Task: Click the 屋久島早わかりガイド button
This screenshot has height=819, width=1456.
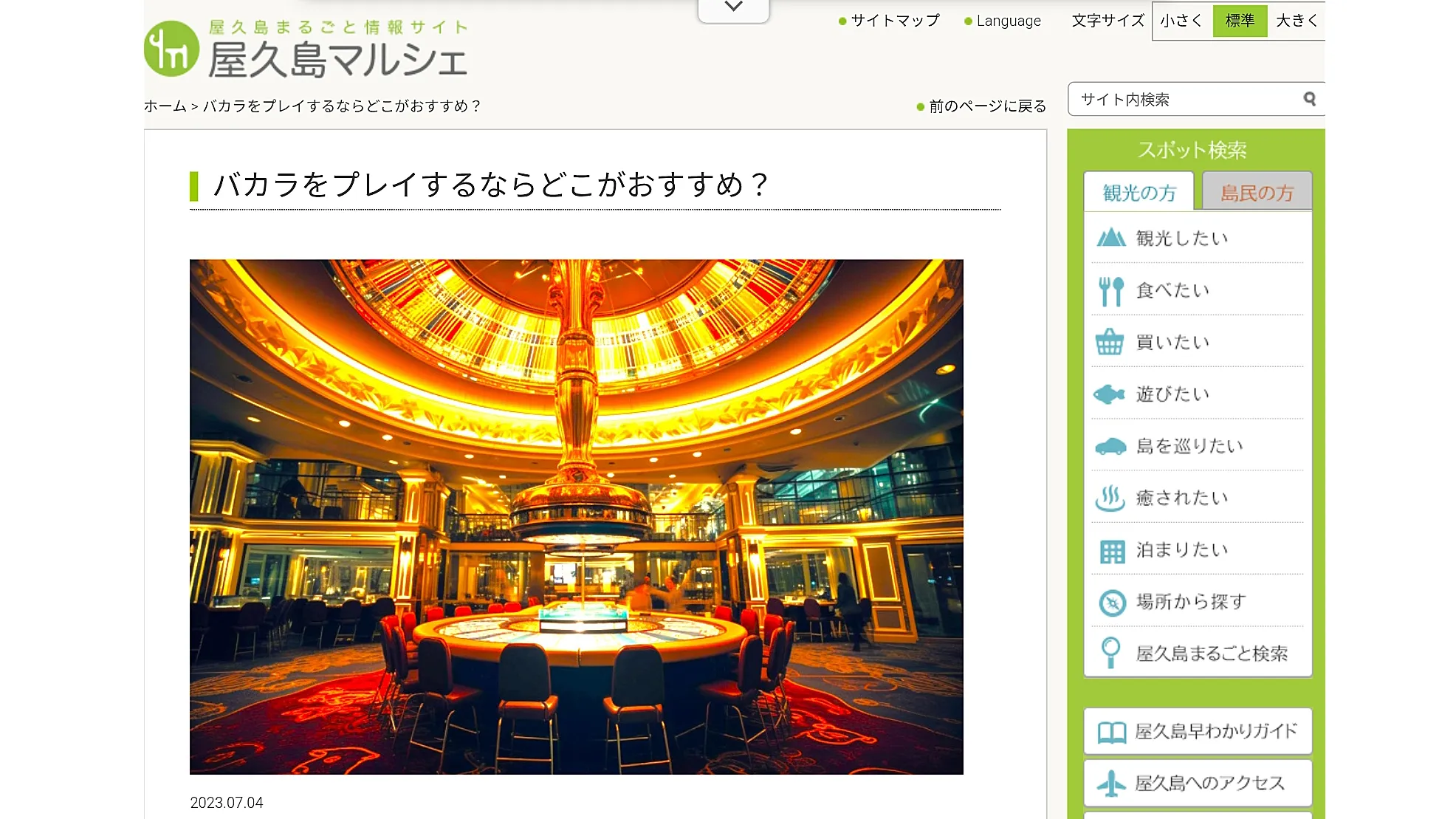Action: (1198, 731)
